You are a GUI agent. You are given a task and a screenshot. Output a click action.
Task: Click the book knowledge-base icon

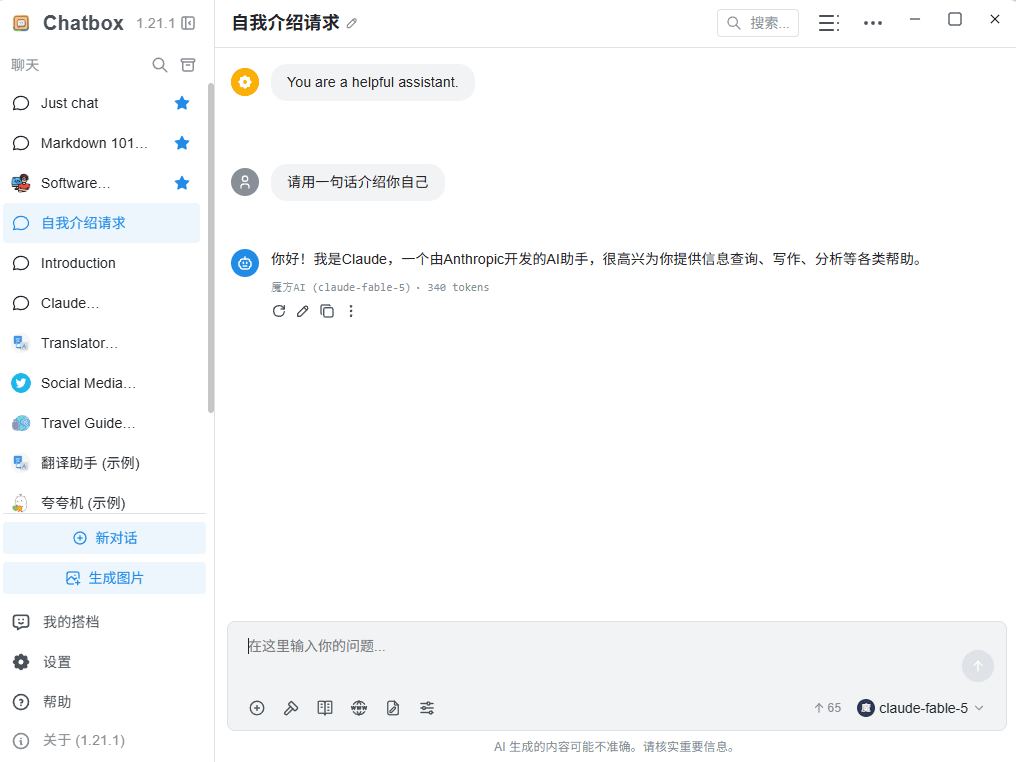point(325,708)
